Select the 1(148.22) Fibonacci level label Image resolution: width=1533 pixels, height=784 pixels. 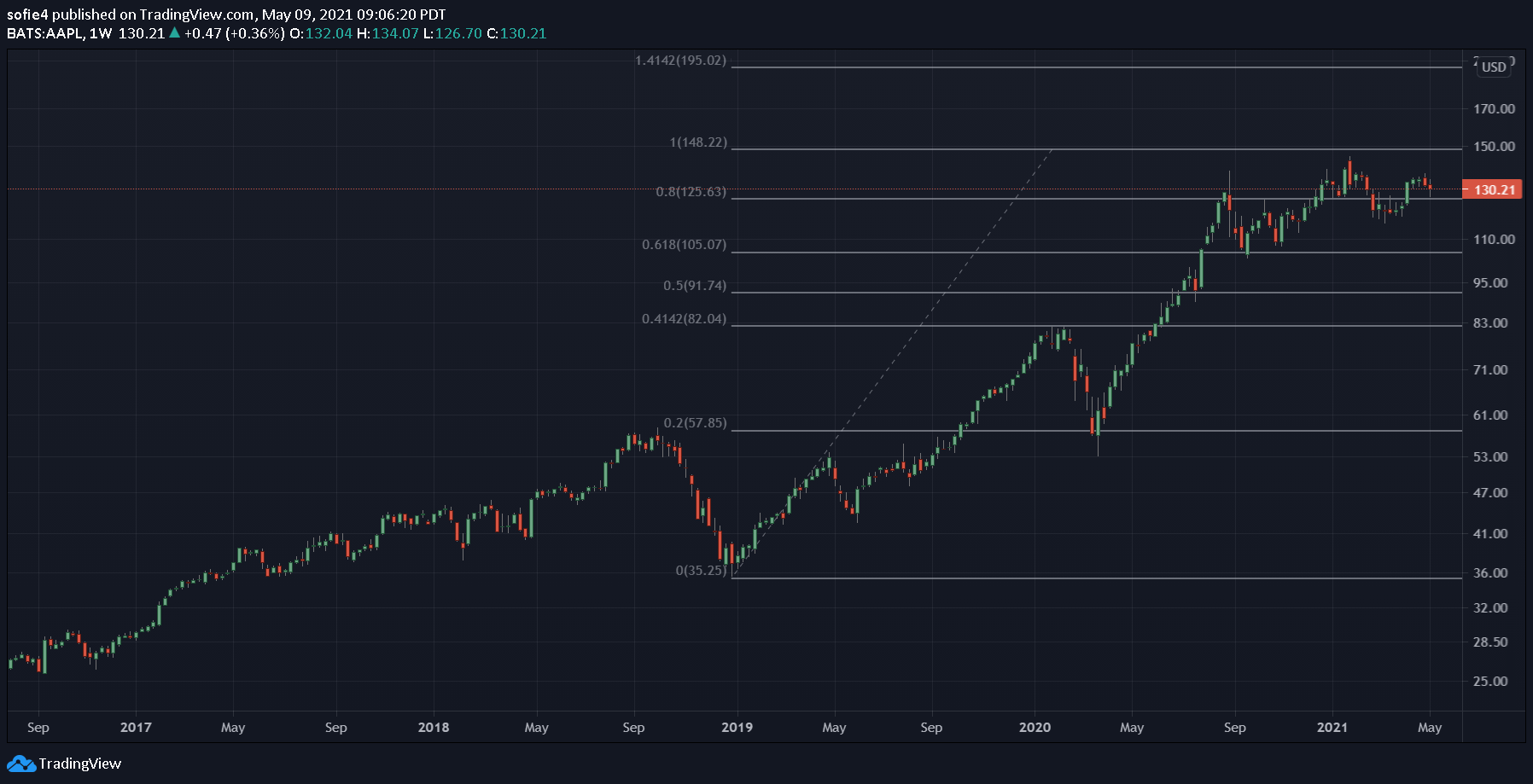pyautogui.click(x=698, y=142)
